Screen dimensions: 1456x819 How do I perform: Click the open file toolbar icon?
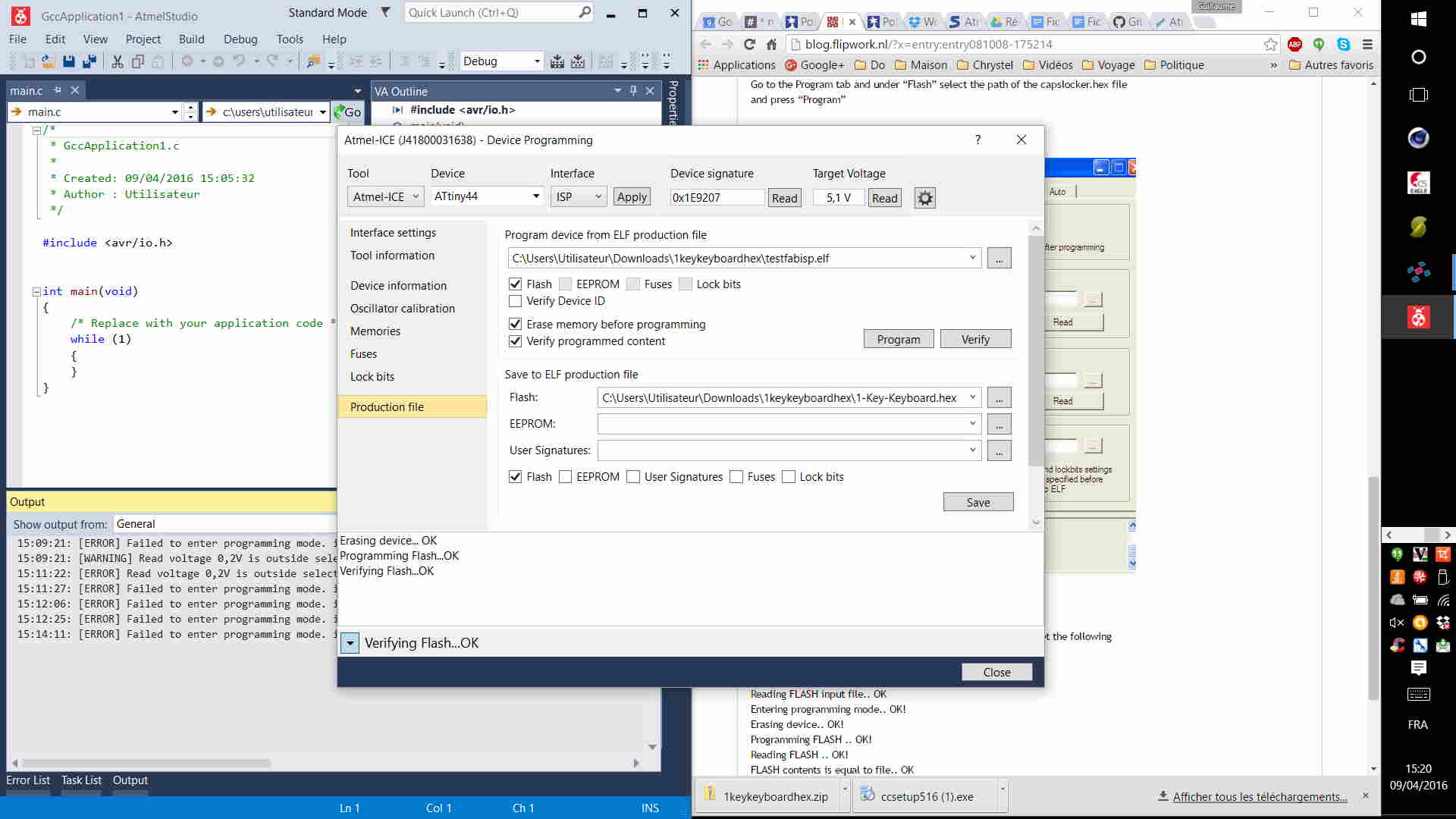pos(48,61)
